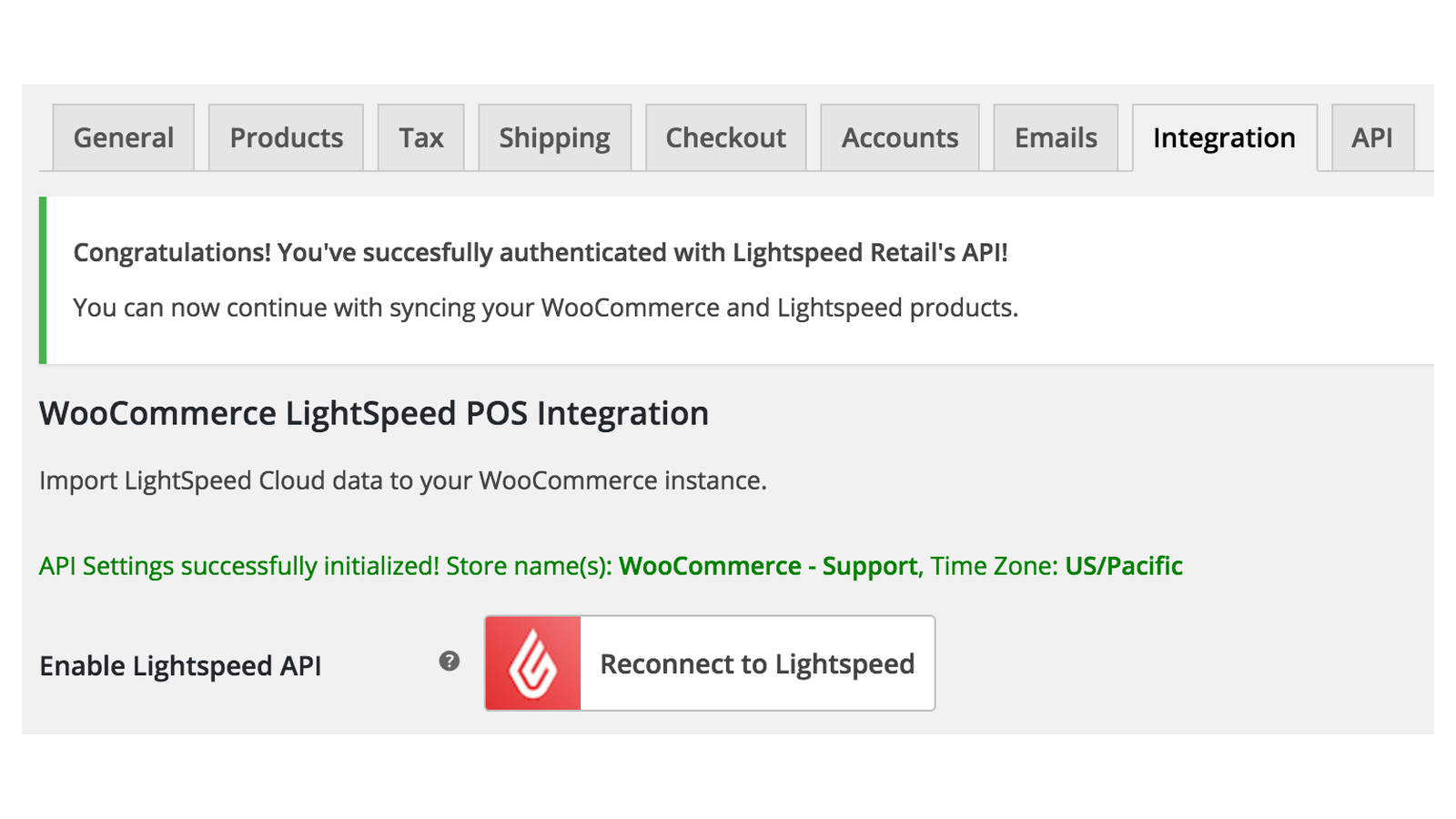Open the Checkout tab

pos(726,137)
